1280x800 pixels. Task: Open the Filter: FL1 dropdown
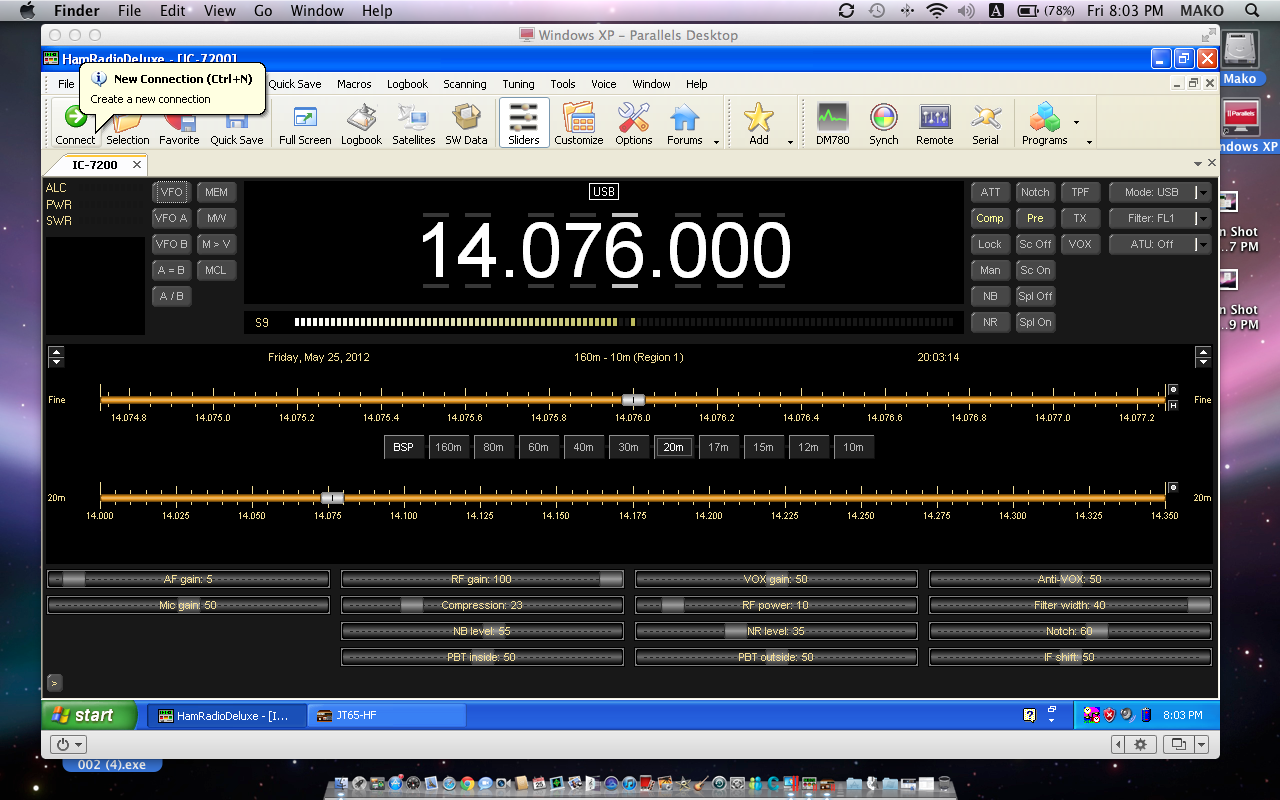point(1160,218)
